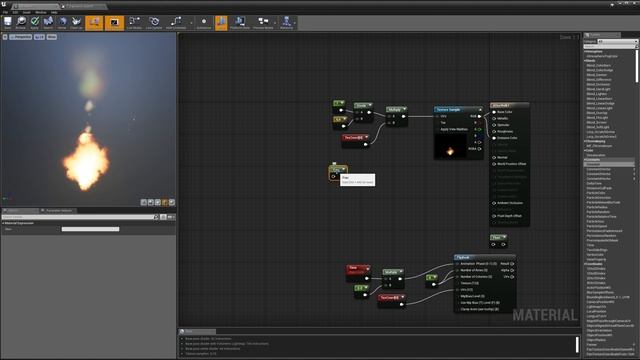640x360 pixels.
Task: Open the Palette Category dropdown
Action: pyautogui.click(x=617, y=41)
